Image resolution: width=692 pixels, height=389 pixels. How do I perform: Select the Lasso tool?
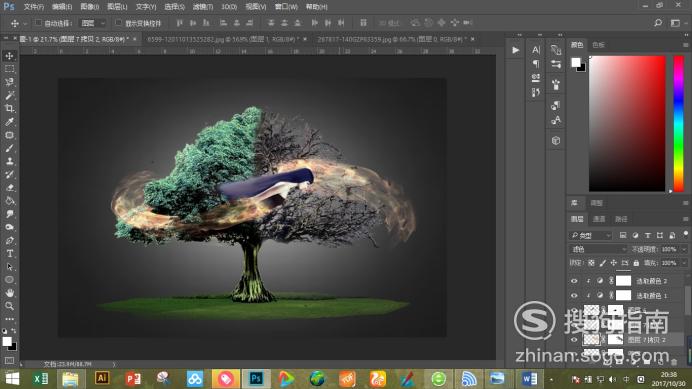click(x=9, y=82)
